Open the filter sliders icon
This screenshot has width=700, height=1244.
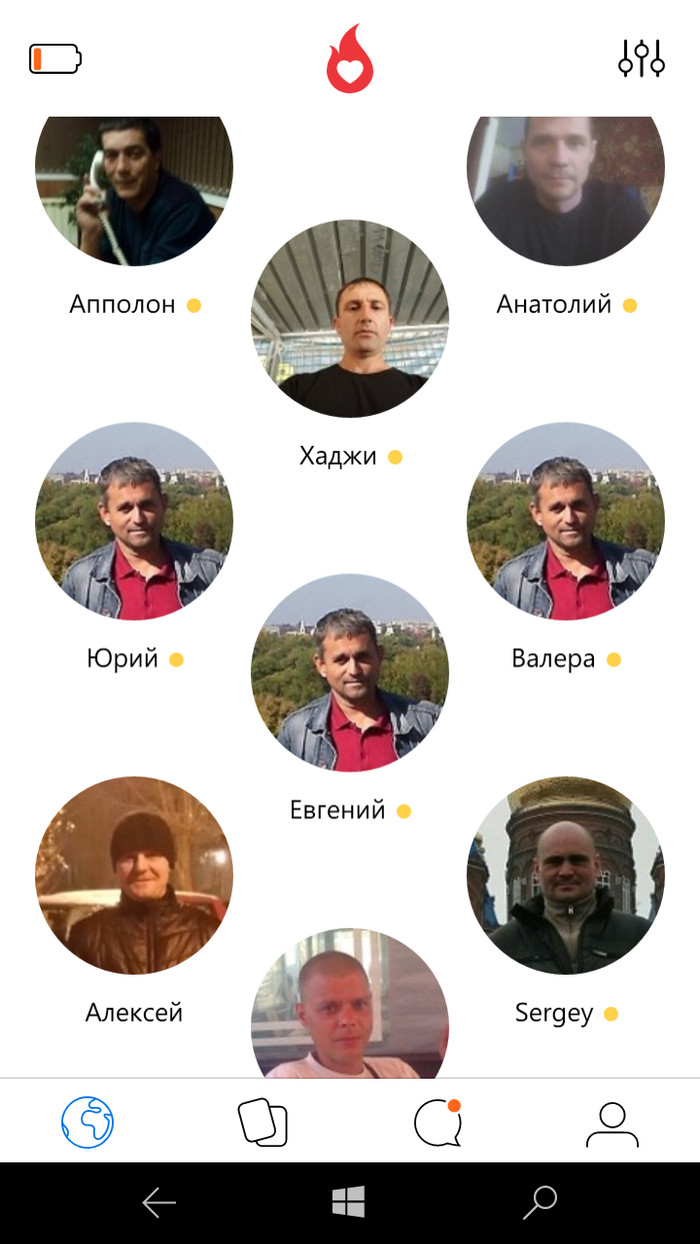641,59
